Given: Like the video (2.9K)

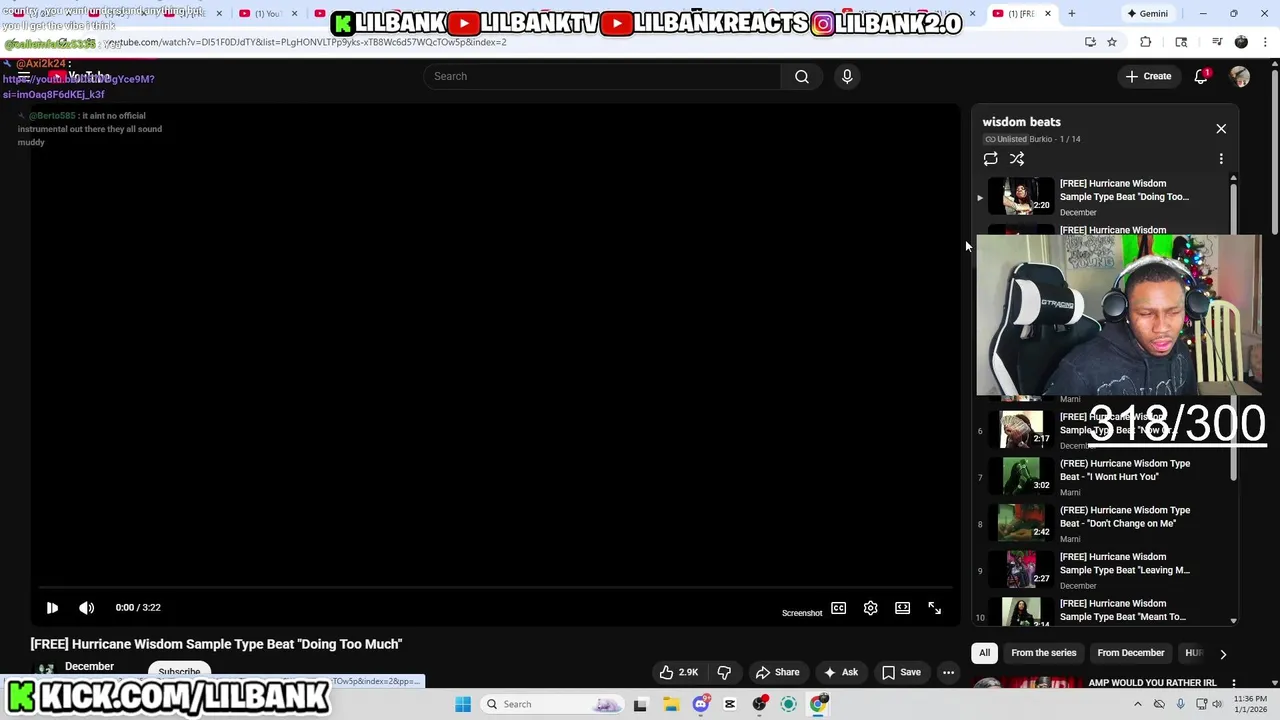Looking at the screenshot, I should (678, 672).
